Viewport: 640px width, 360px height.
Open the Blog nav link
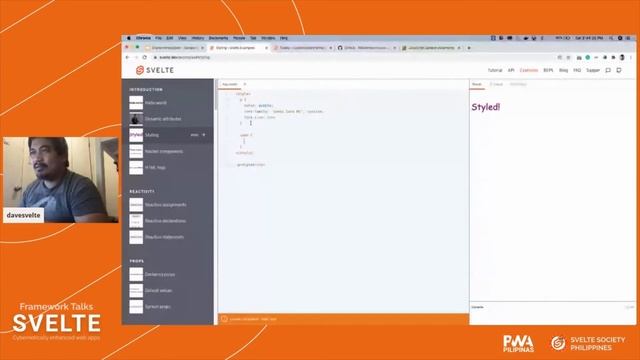click(564, 70)
